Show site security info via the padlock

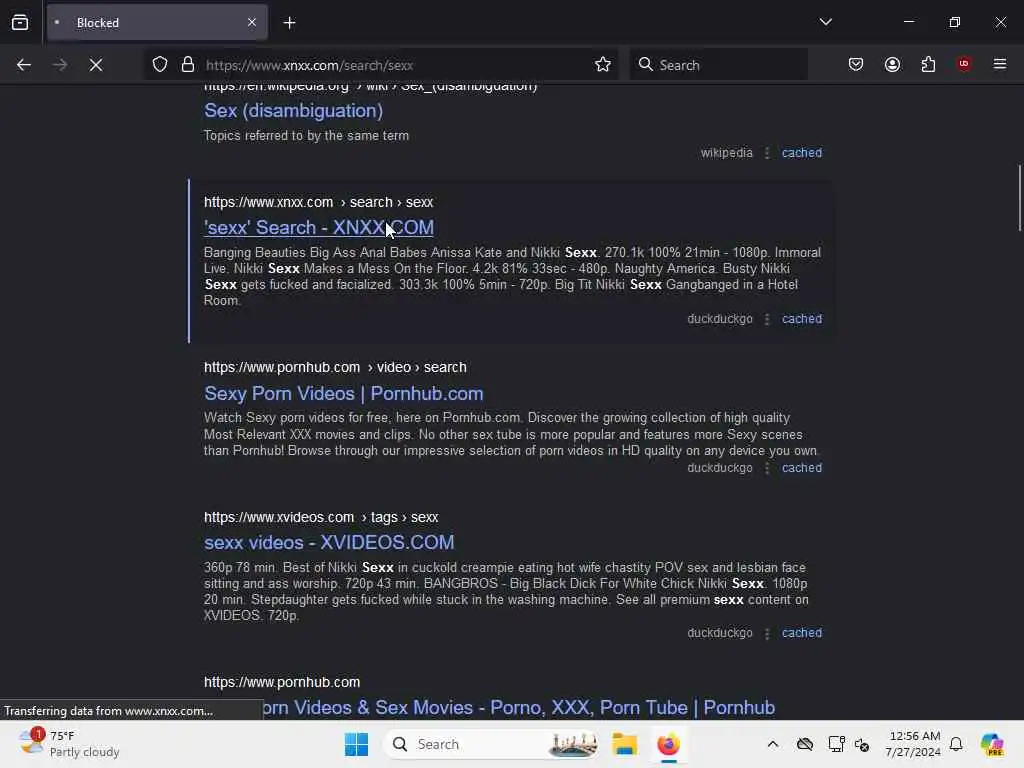(x=188, y=64)
